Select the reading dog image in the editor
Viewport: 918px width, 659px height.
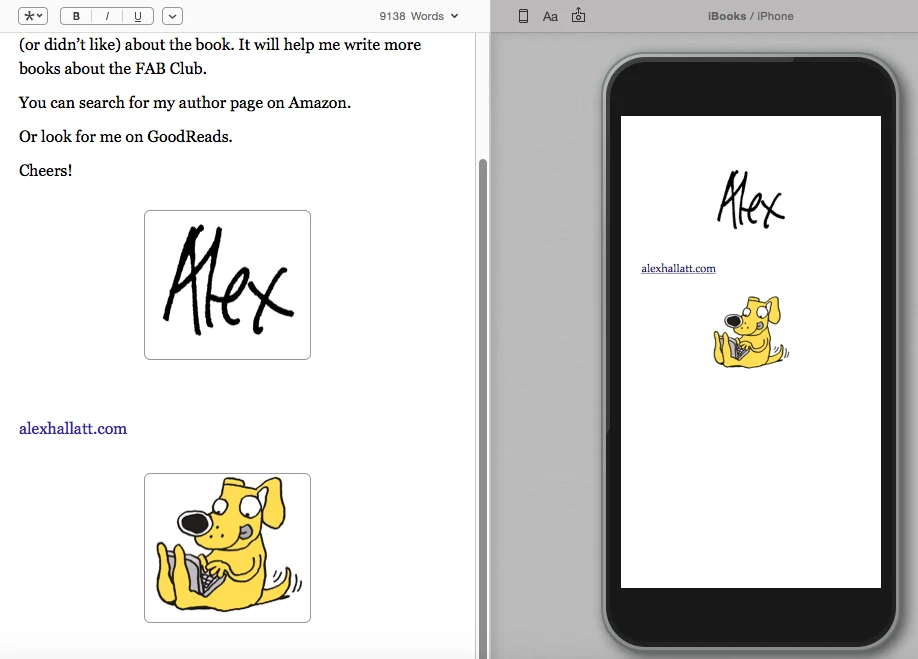click(227, 547)
